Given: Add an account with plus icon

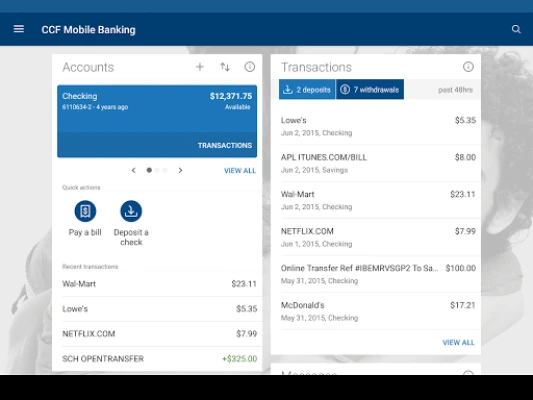Looking at the screenshot, I should click(200, 67).
